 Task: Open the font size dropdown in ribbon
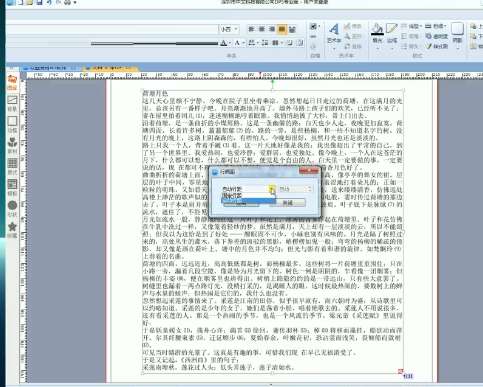[229, 29]
